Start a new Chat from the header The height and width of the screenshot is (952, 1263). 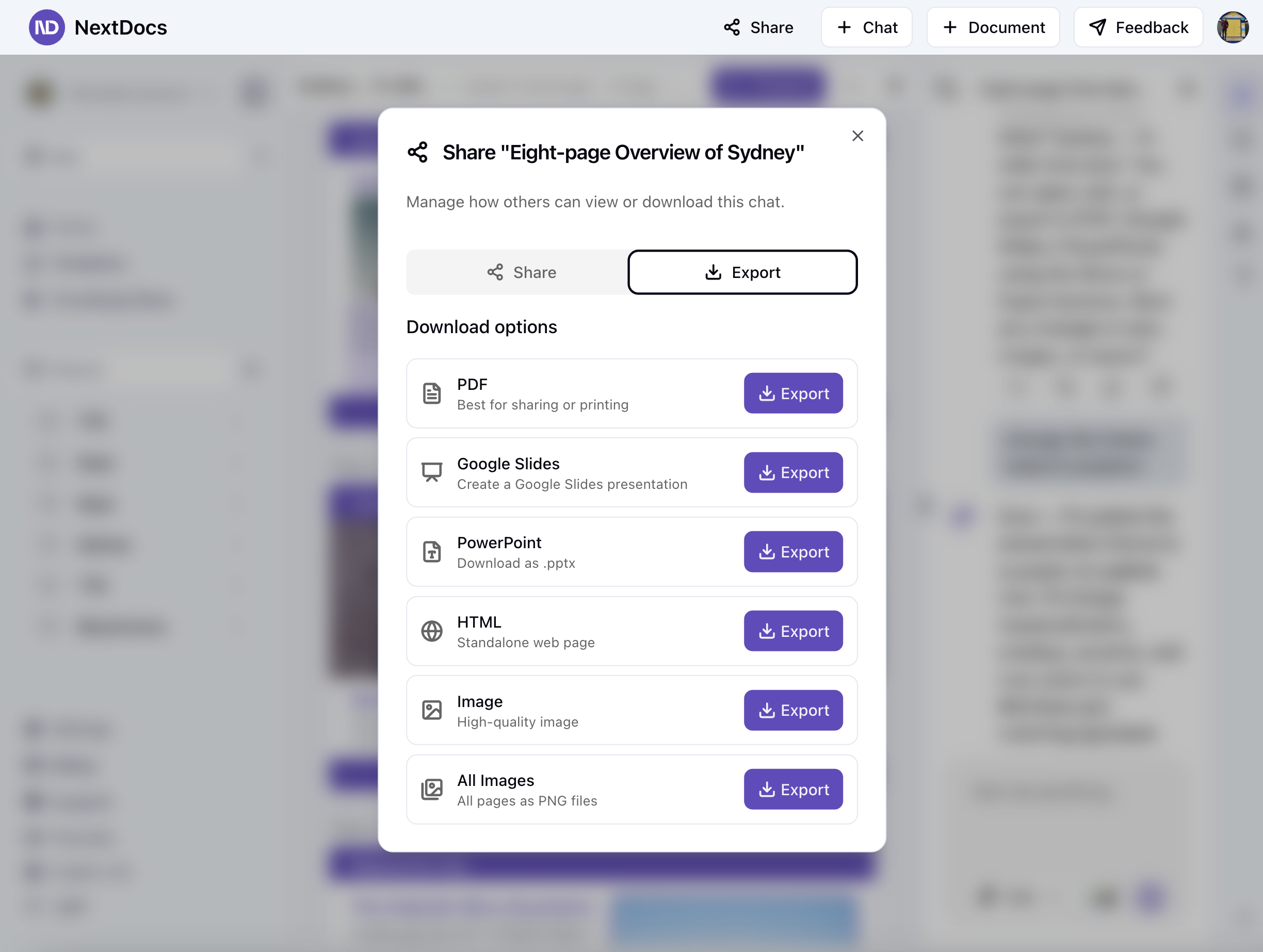(x=866, y=27)
